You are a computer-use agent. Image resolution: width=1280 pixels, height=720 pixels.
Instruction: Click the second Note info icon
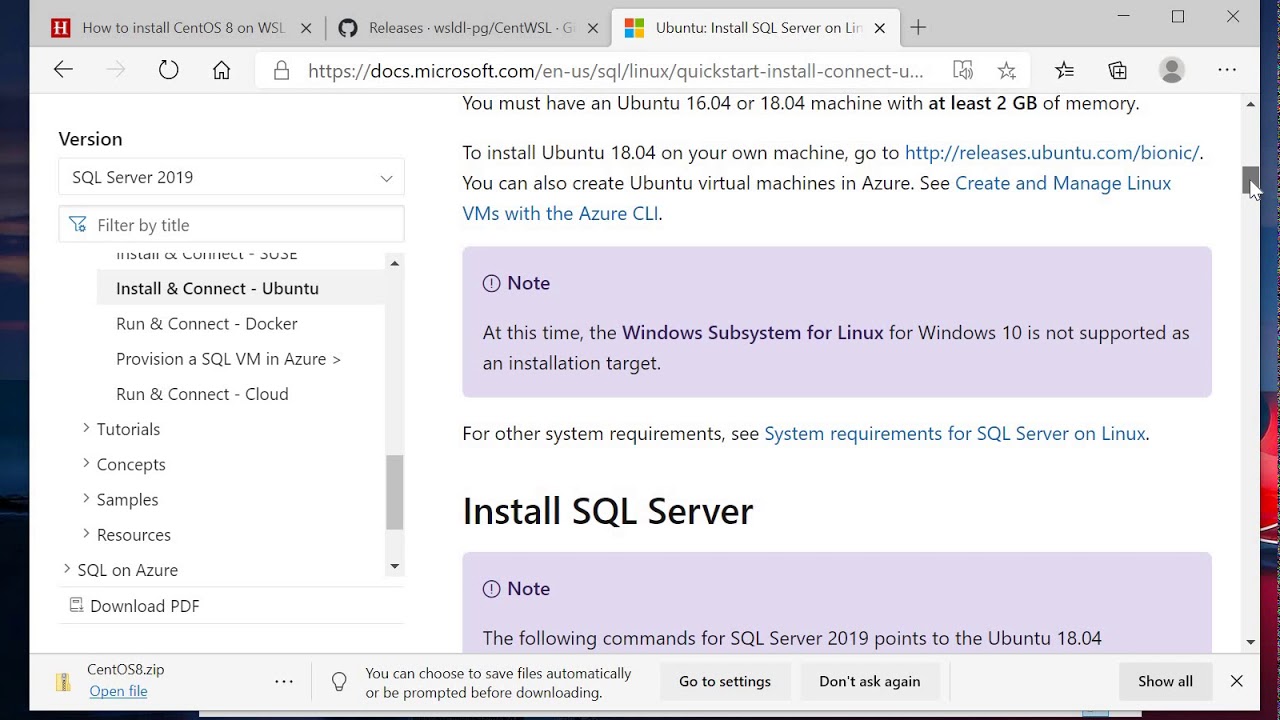pos(491,589)
